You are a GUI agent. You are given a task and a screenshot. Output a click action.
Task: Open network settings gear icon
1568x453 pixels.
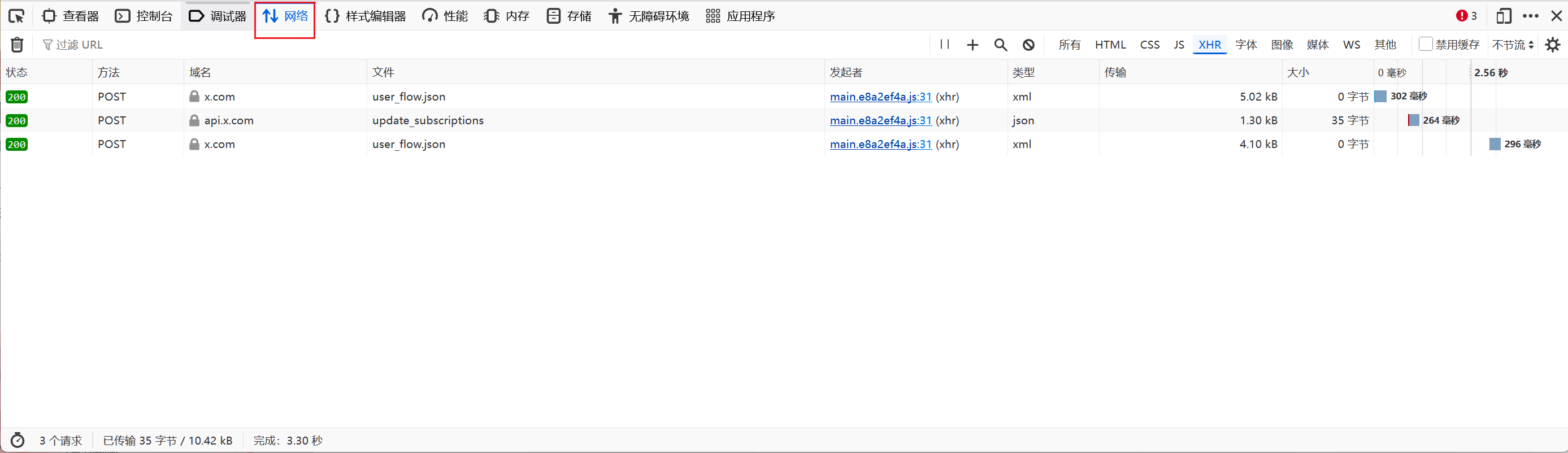[x=1552, y=45]
